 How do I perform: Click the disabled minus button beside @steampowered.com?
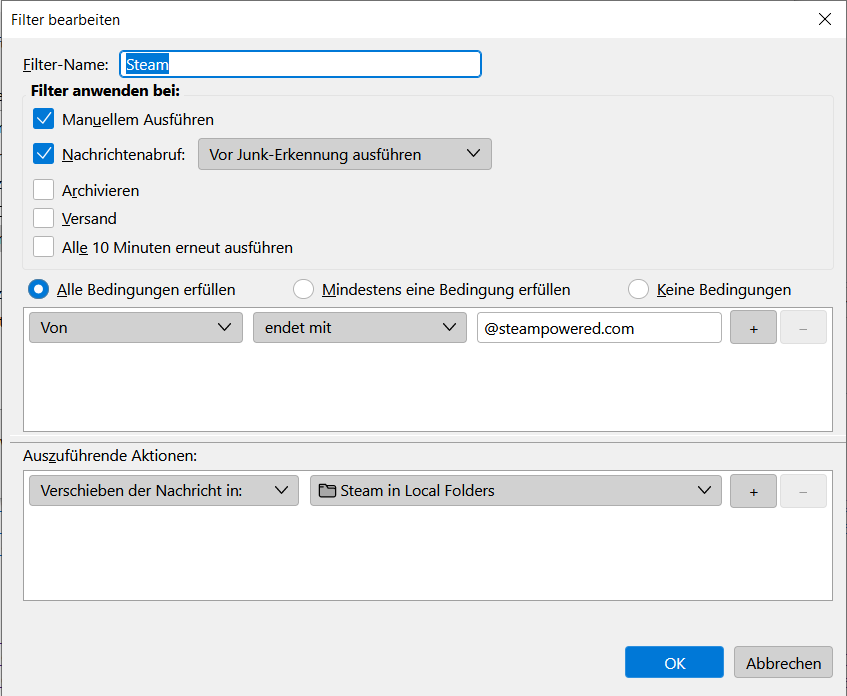803,327
